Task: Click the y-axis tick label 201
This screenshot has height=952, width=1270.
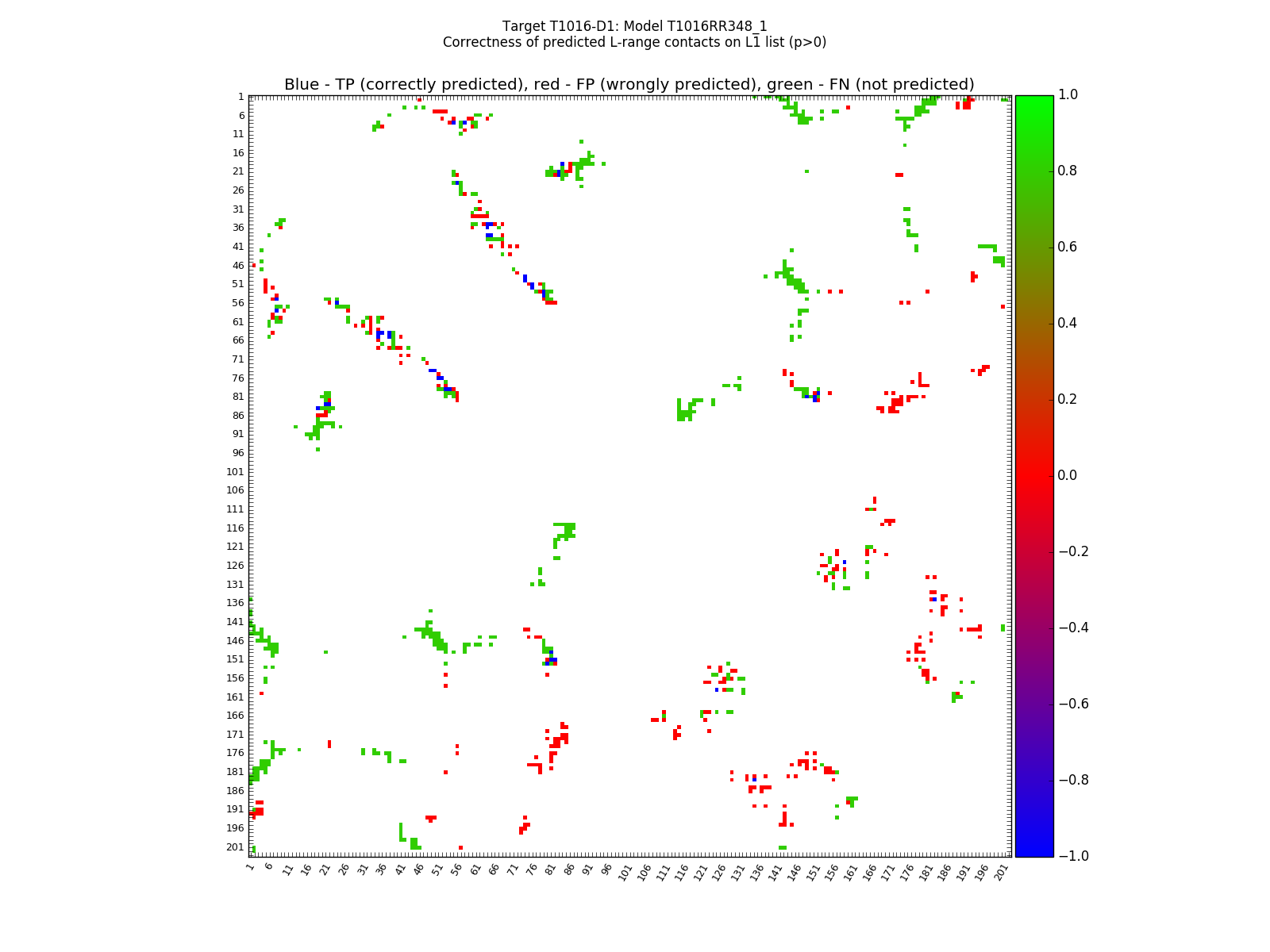Action: (234, 847)
